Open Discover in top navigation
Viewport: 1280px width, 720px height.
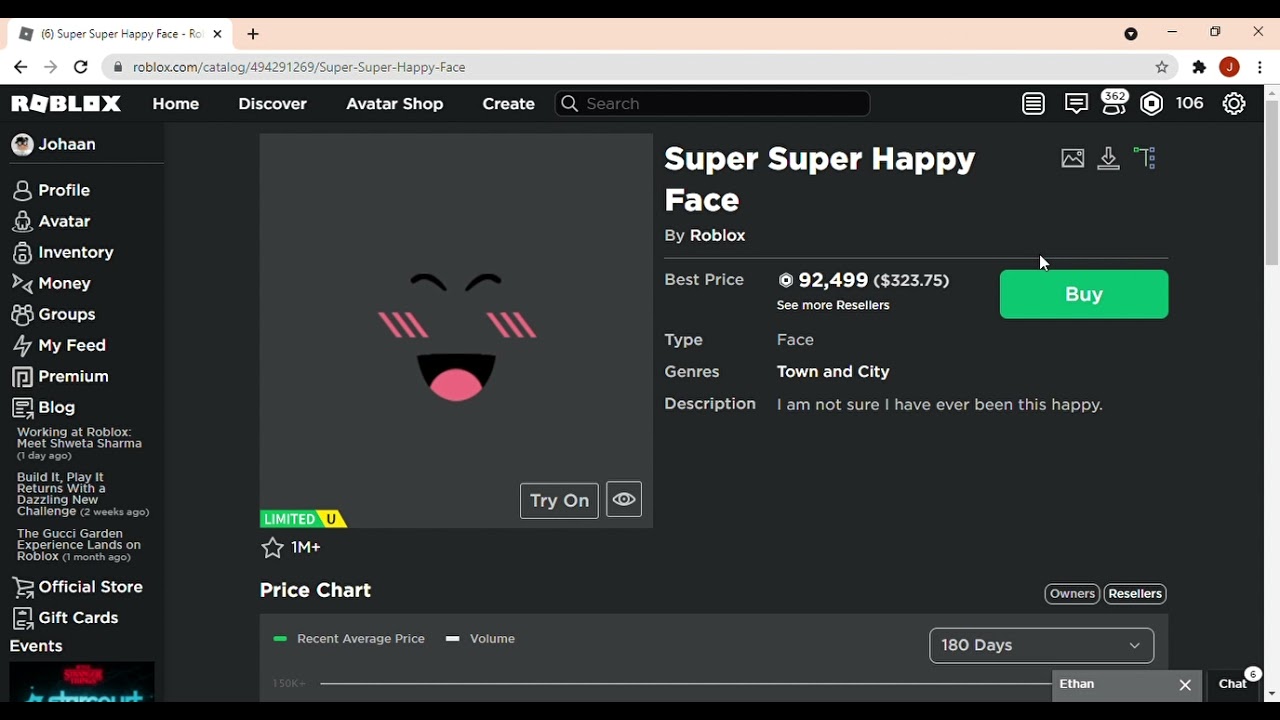tap(272, 104)
